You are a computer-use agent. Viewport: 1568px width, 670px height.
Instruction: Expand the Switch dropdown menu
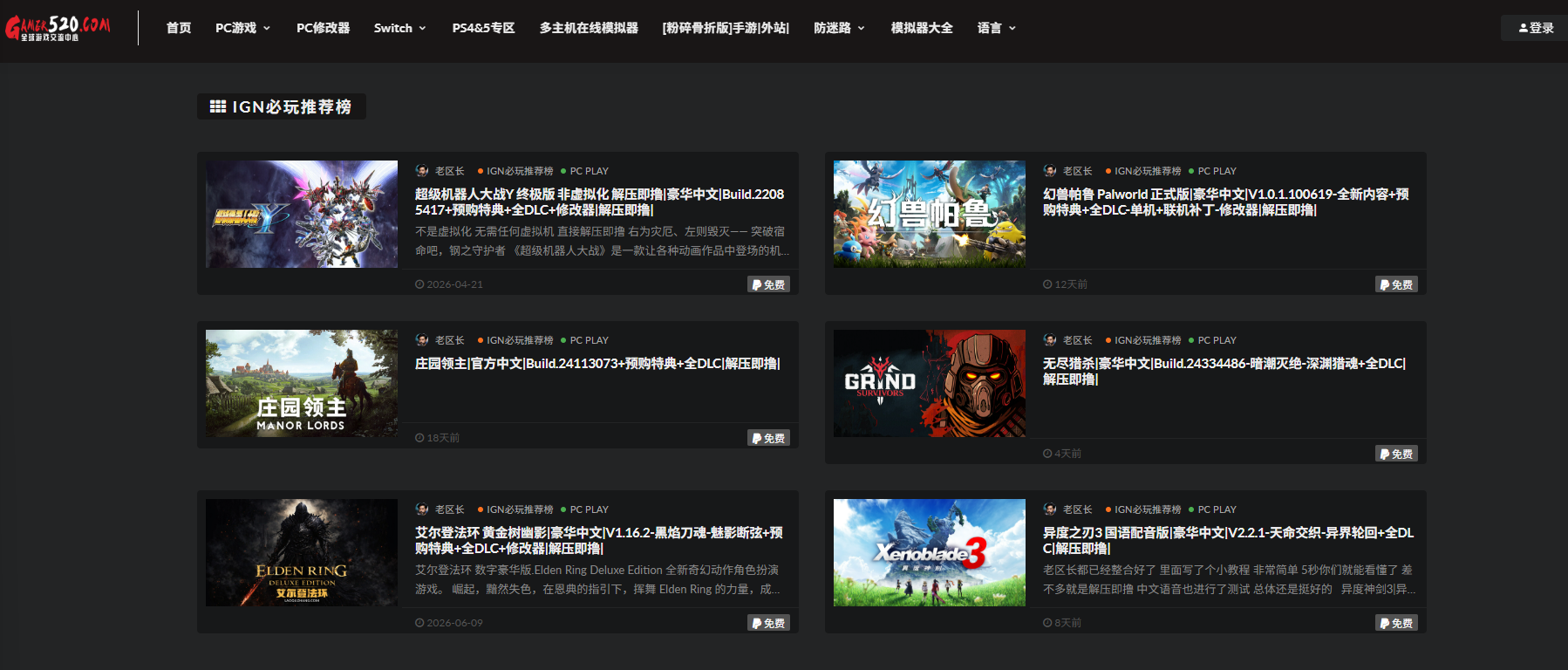coord(400,28)
